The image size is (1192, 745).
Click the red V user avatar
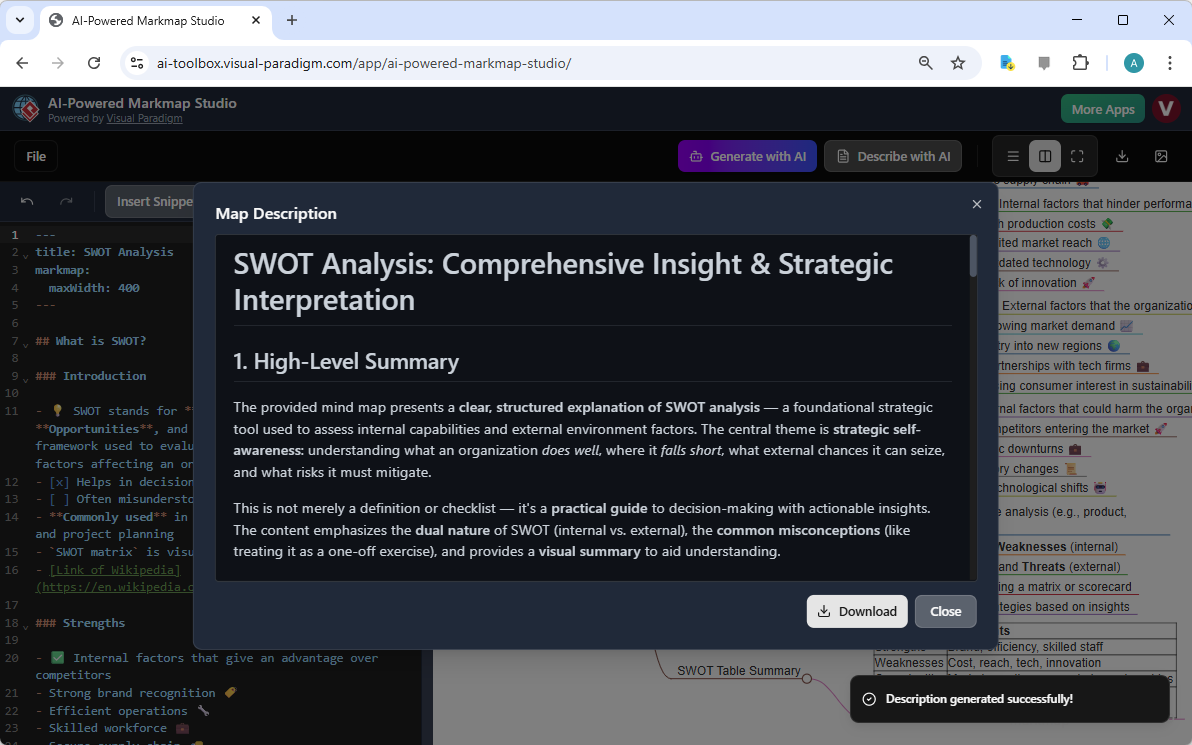click(x=1165, y=109)
